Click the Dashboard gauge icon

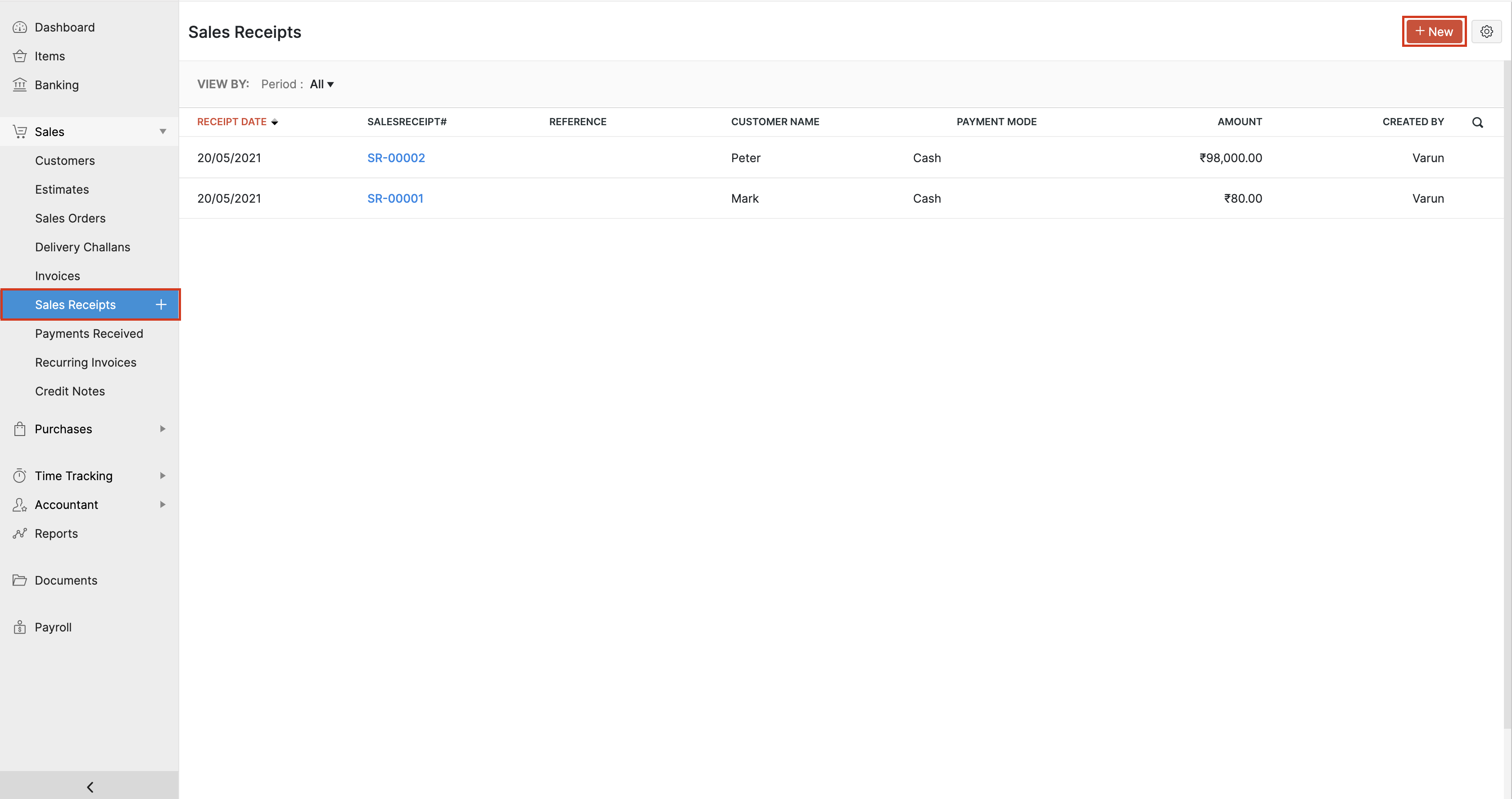[20, 27]
